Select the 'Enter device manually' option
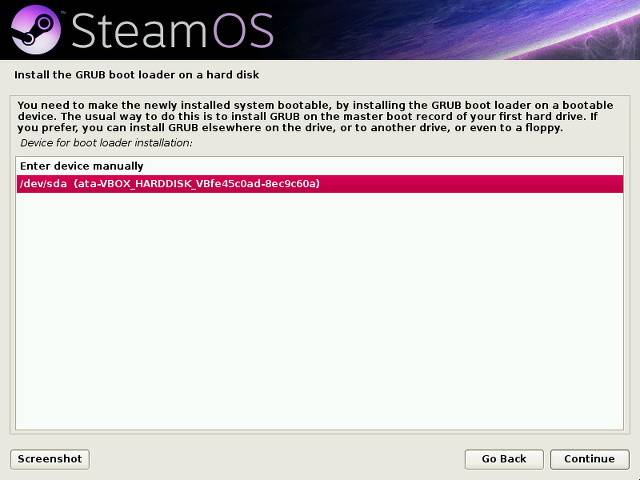 pyautogui.click(x=320, y=166)
